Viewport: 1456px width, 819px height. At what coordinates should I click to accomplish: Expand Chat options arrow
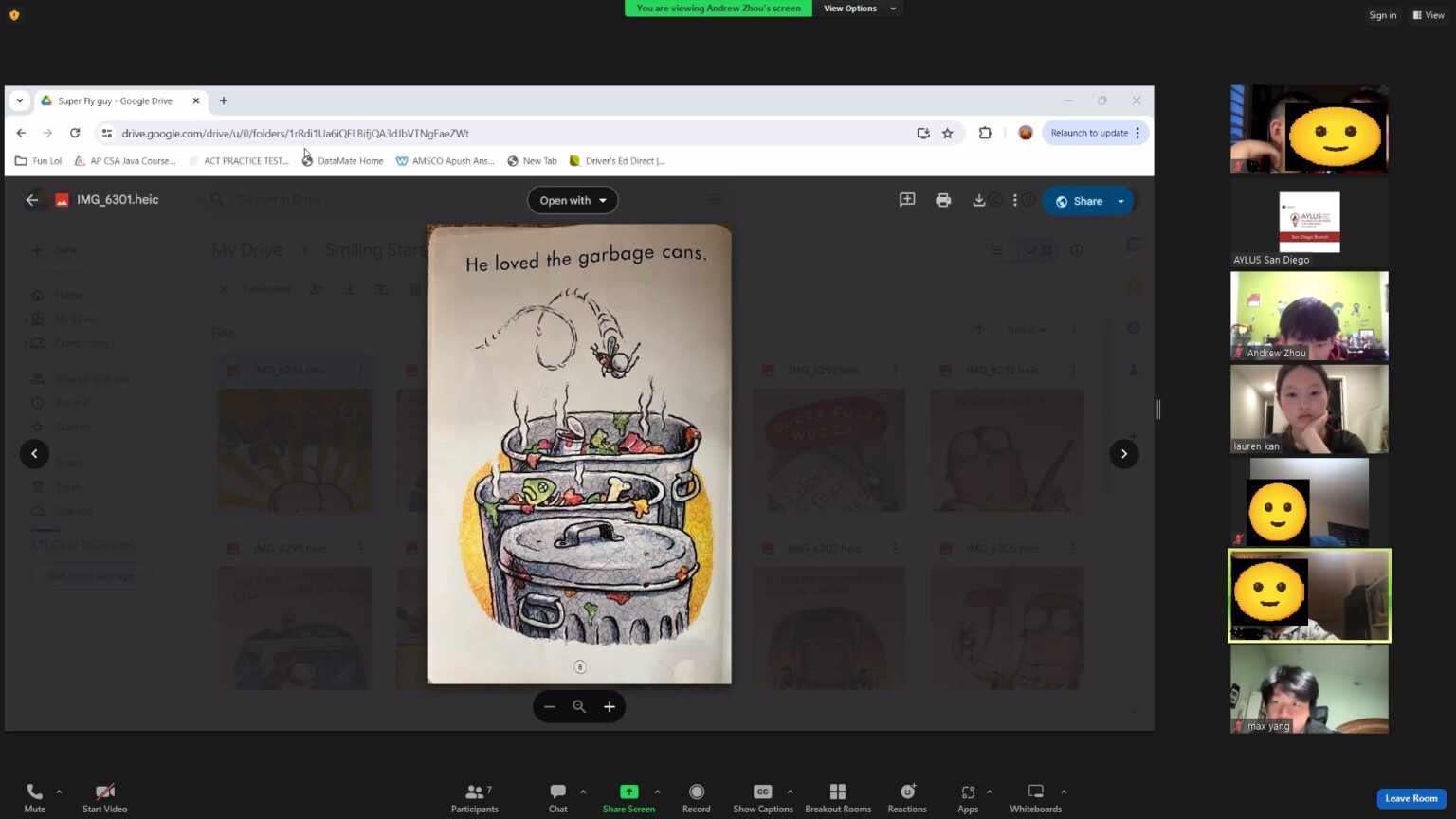coord(583,792)
